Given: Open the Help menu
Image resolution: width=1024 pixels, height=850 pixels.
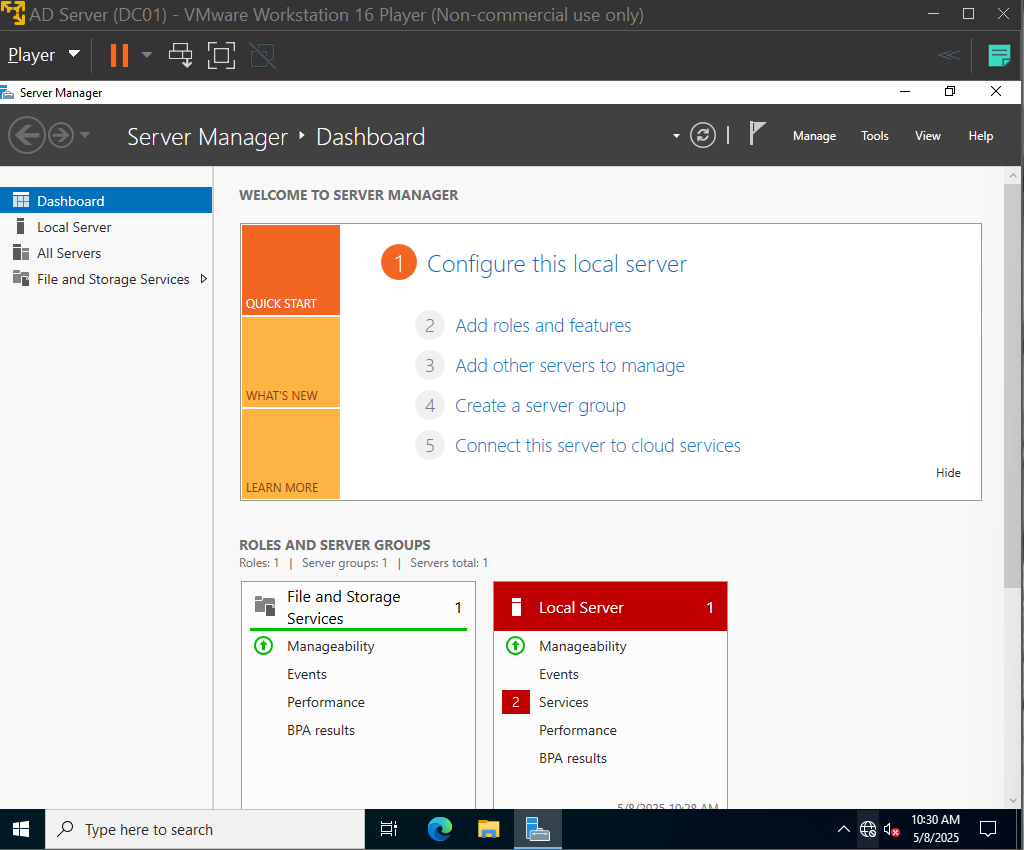Looking at the screenshot, I should pos(980,136).
